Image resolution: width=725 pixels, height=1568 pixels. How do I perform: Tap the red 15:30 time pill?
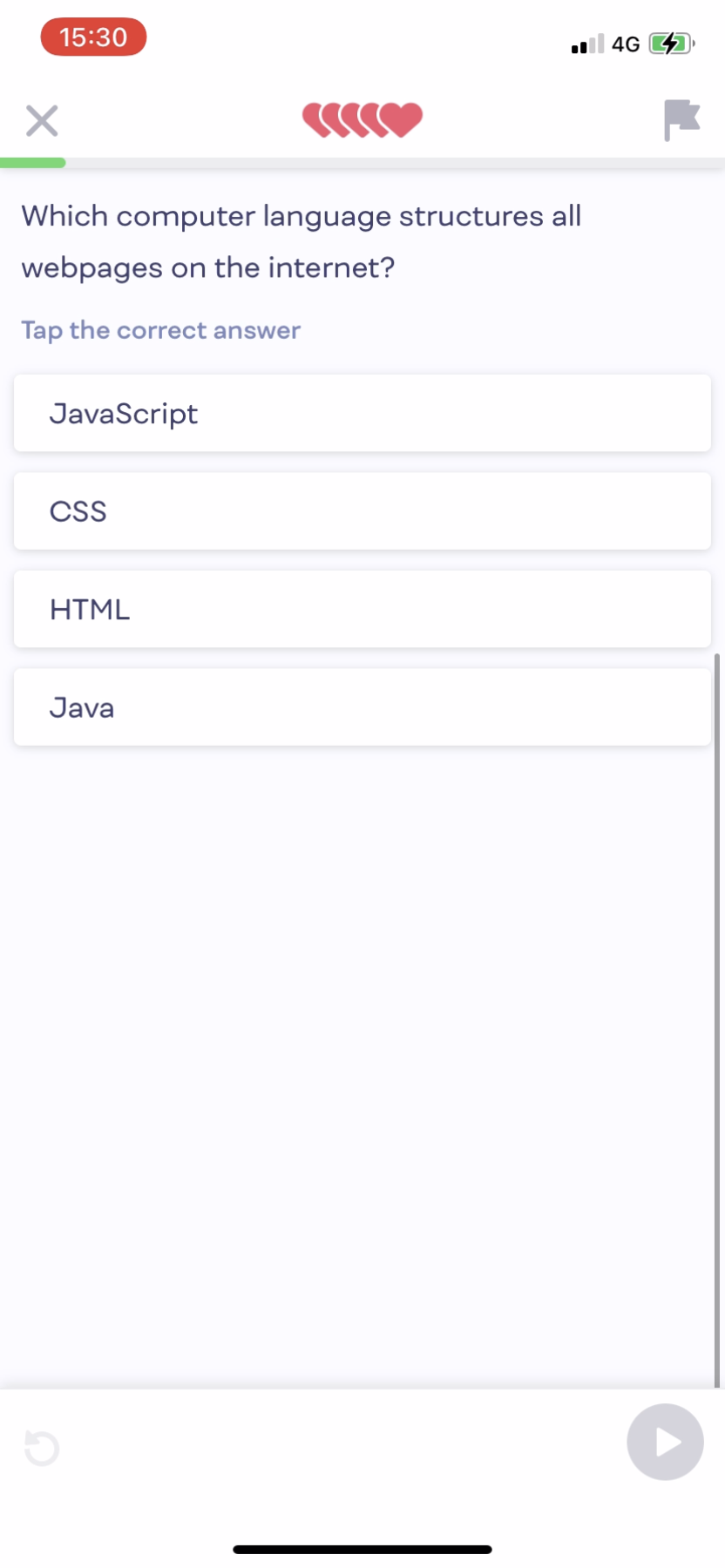tap(93, 37)
